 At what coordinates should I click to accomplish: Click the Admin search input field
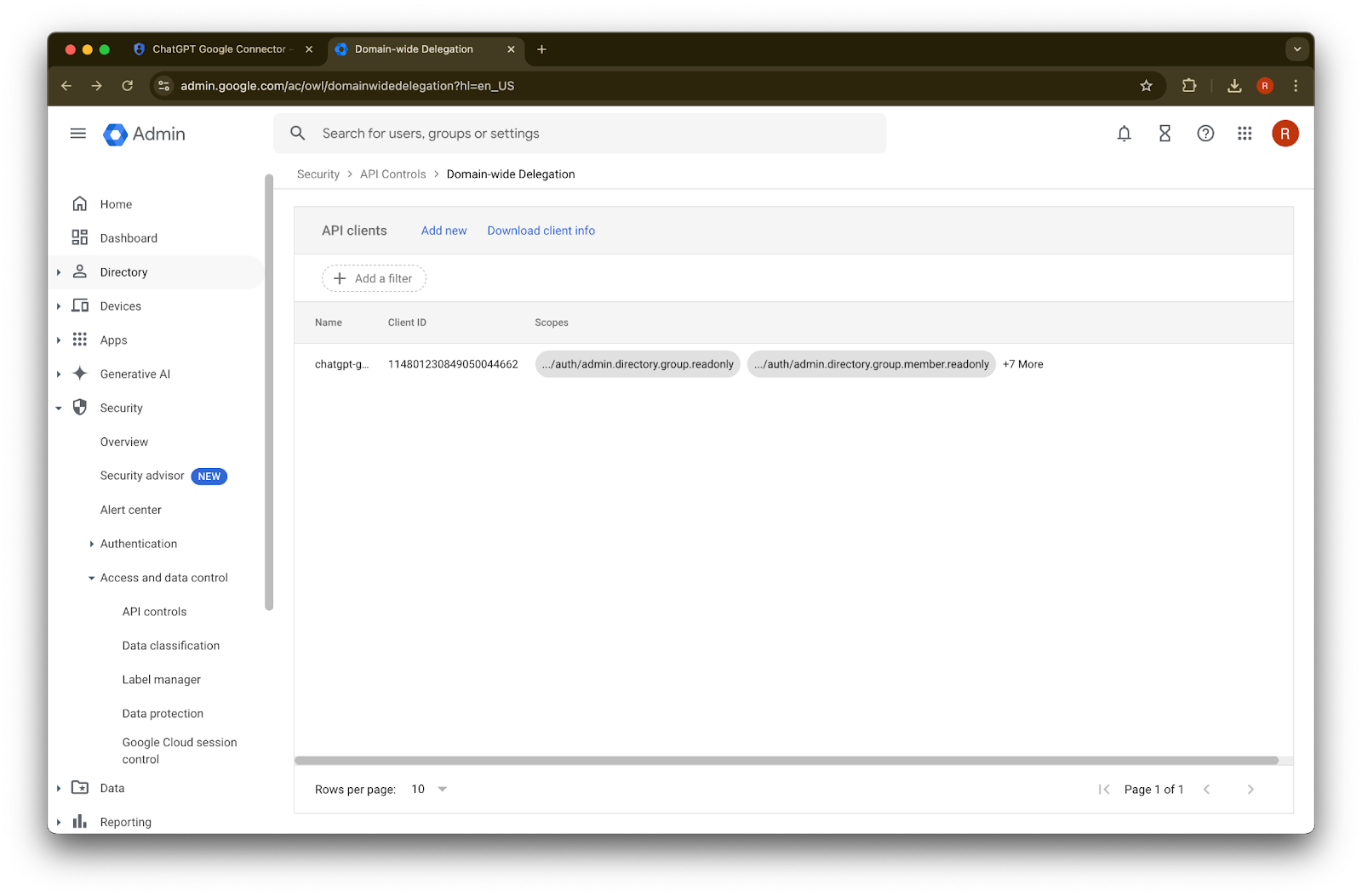(x=580, y=134)
